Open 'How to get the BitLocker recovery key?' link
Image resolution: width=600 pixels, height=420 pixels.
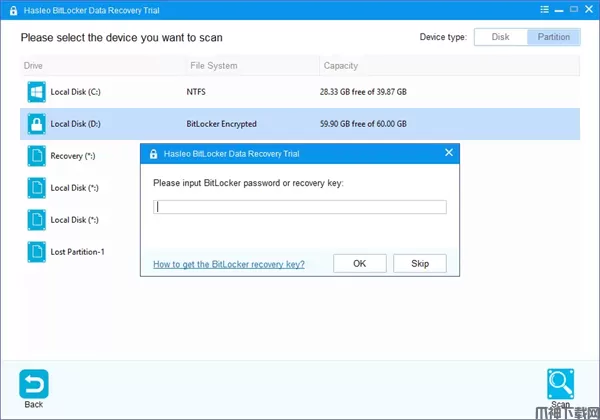[229, 264]
